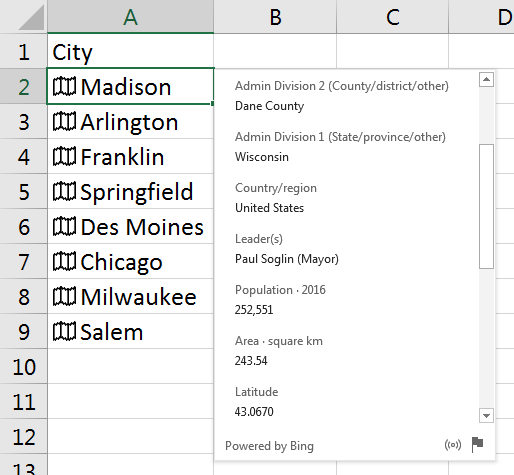Click the card scrollbar down arrow
Viewport: 514px width, 475px height.
[486, 416]
